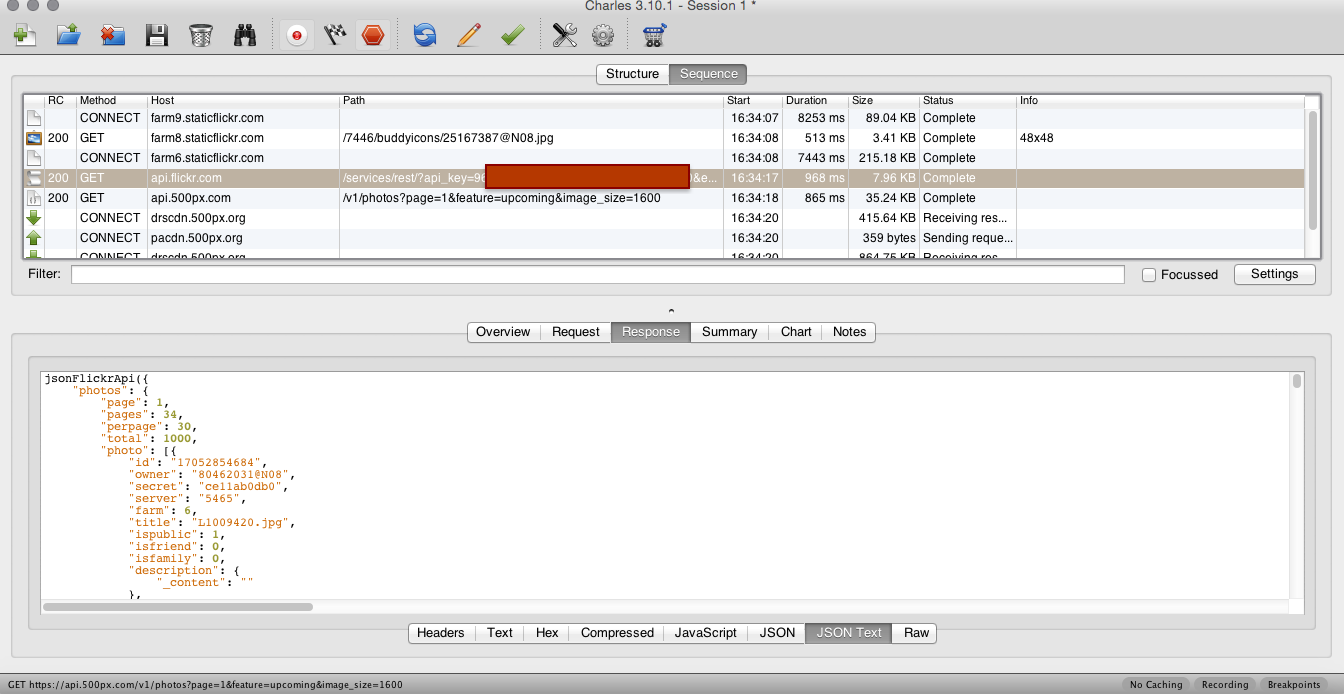The height and width of the screenshot is (694, 1344).
Task: Repeat the request with the blue refresh arrows icon
Action: tap(425, 36)
